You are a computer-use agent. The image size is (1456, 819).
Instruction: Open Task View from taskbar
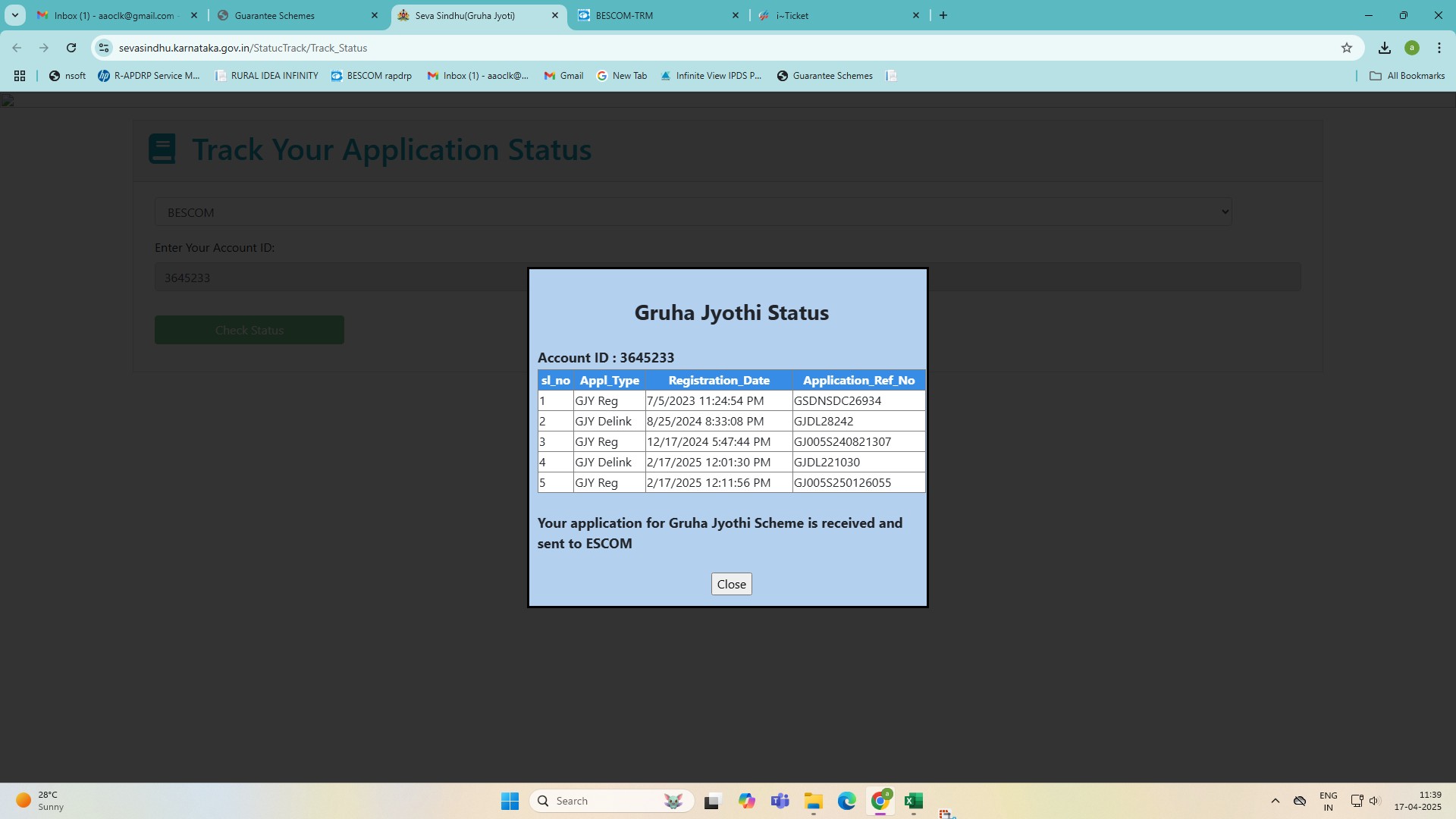(x=711, y=801)
